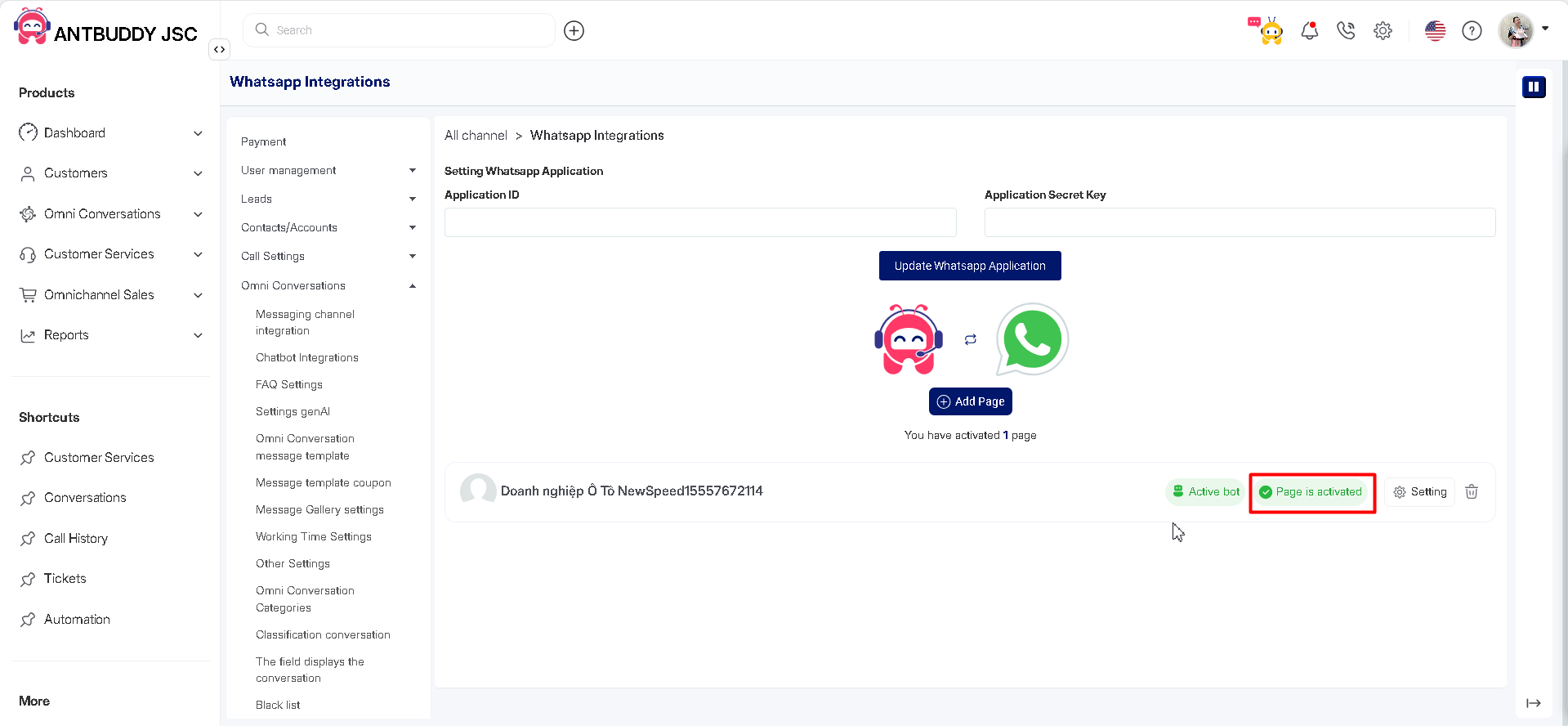Expand the Reports chevron
Screen dimensions: 1568x726
(198, 335)
